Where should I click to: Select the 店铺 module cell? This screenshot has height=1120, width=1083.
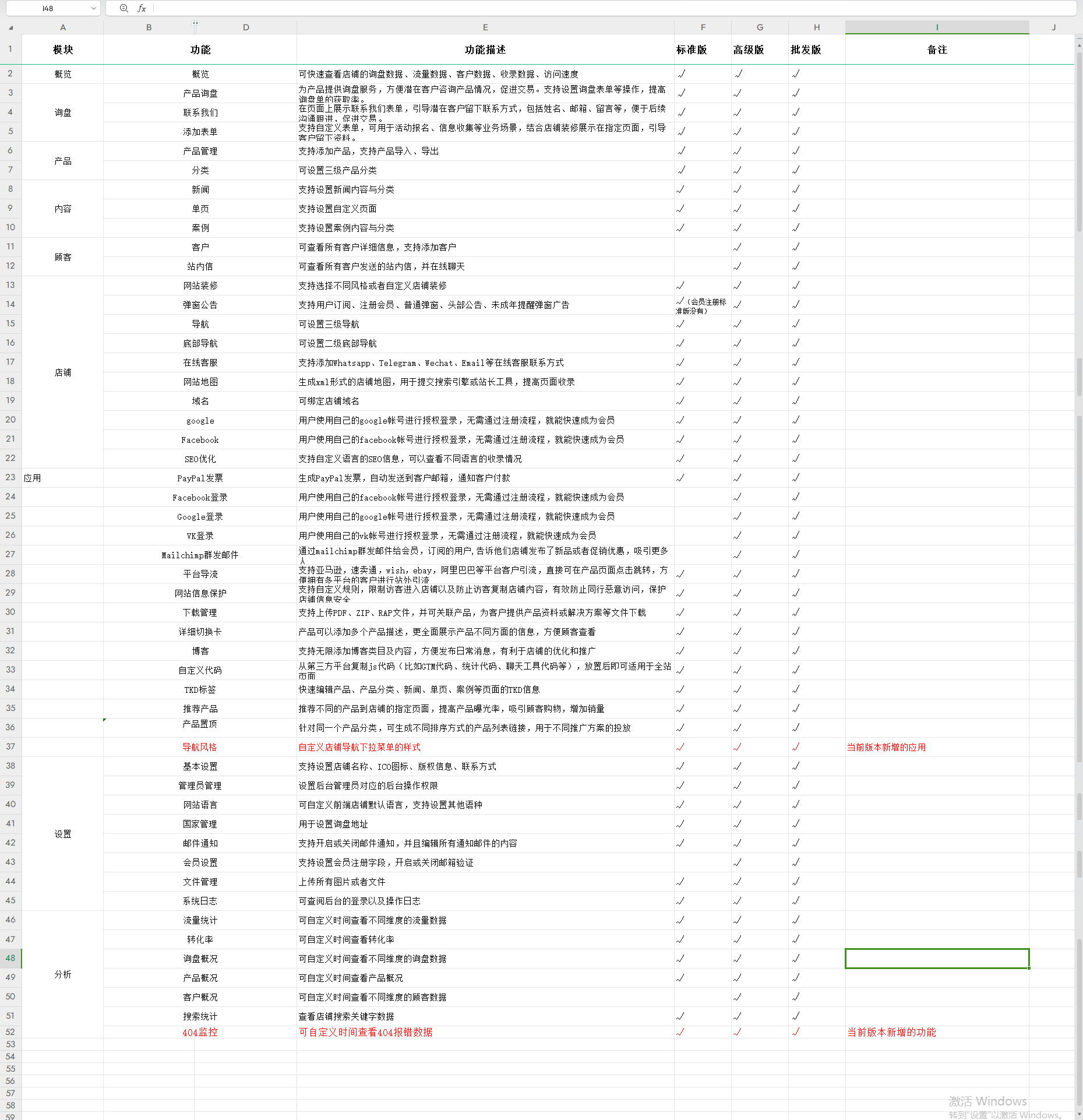(x=63, y=372)
